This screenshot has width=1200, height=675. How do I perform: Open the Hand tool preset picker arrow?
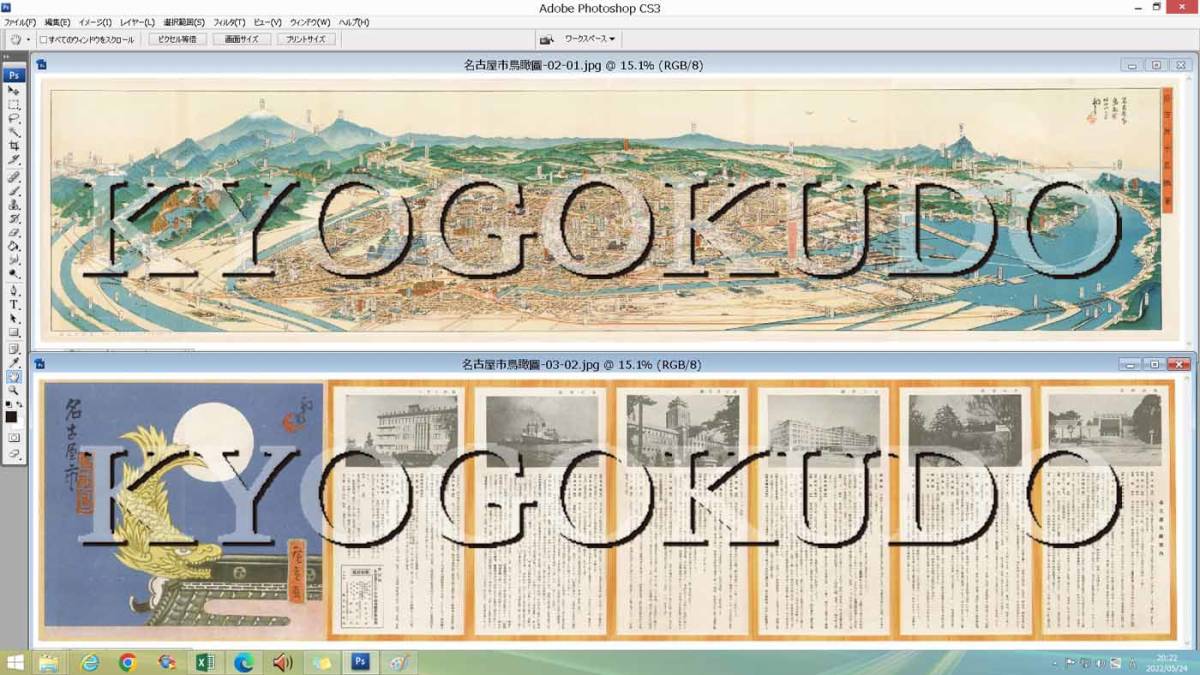[28, 40]
